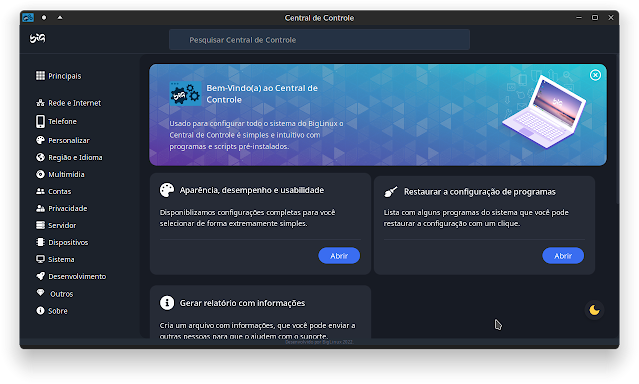Viewport: 639px width, 384px height.
Task: Open Aparência, desempenho e usabilidade with Abrir
Action: pyautogui.click(x=339, y=256)
